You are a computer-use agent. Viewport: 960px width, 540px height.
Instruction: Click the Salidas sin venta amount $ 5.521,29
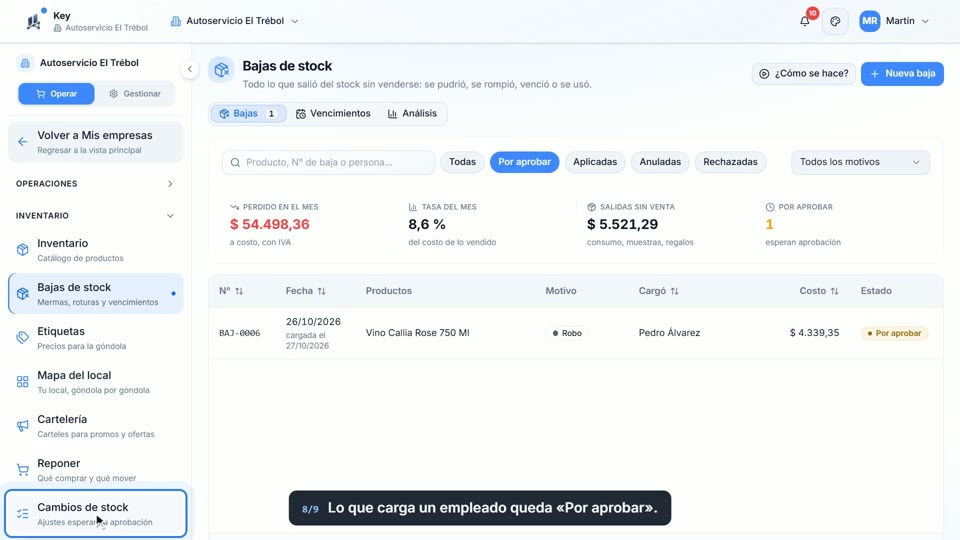pyautogui.click(x=622, y=225)
